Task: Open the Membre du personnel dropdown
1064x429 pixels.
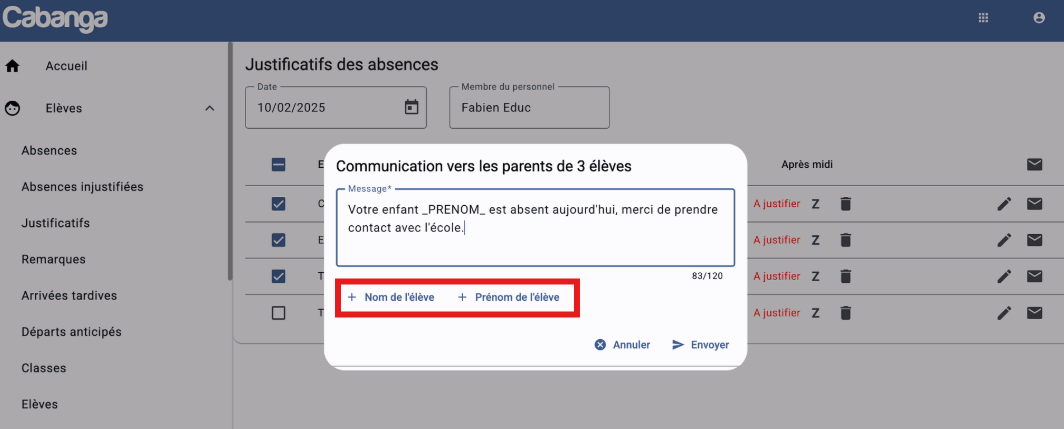Action: [x=529, y=107]
